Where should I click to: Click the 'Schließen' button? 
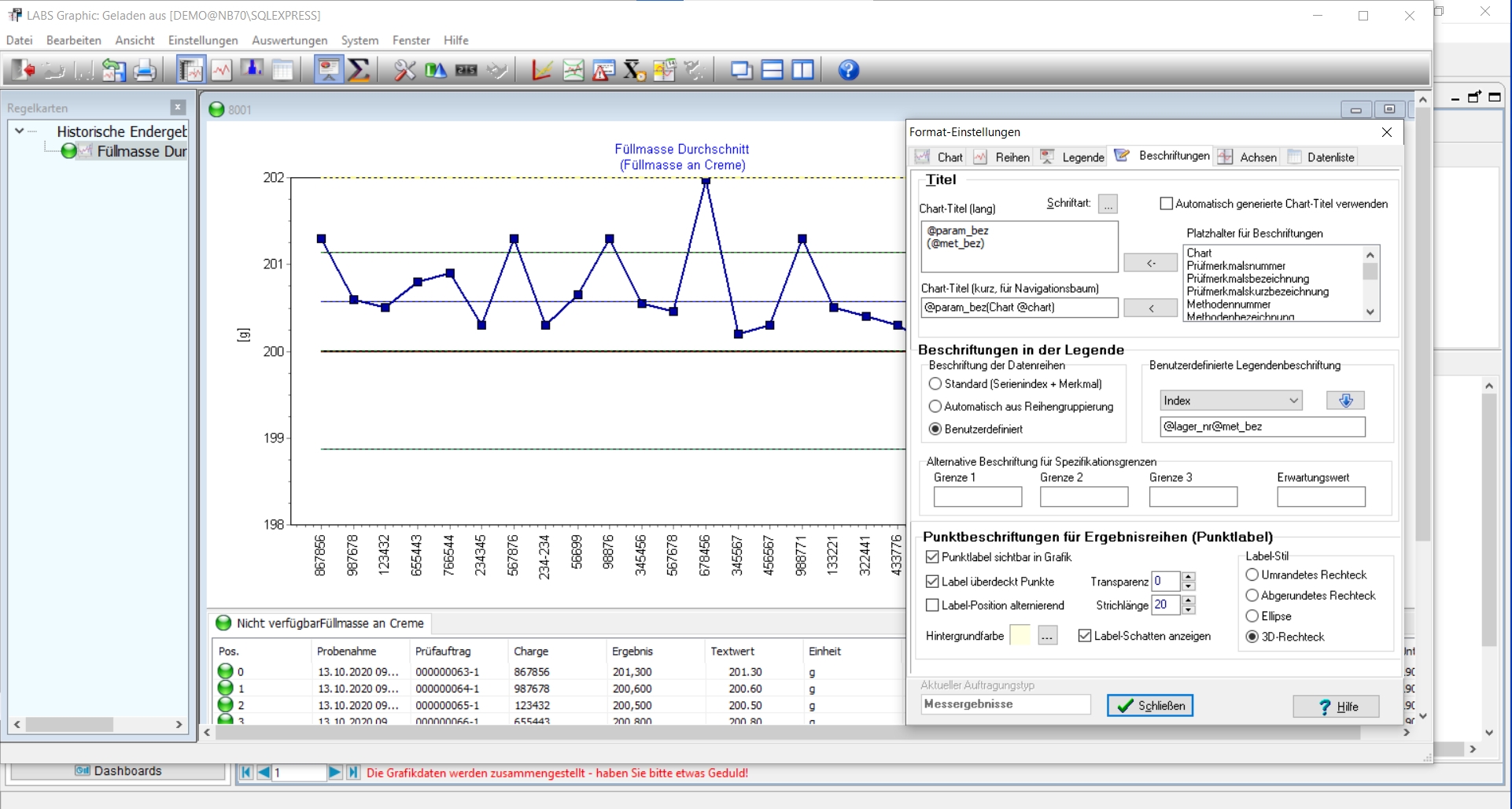coord(1149,706)
